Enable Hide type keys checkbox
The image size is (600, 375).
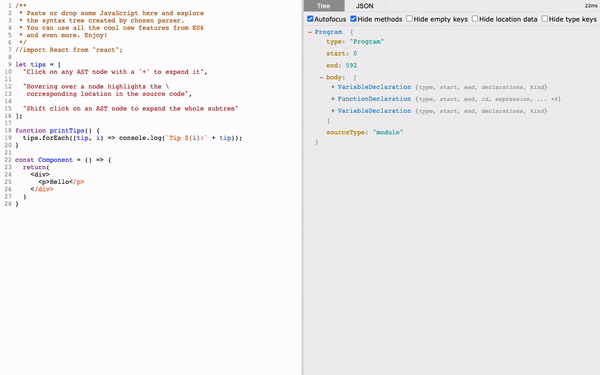(545, 19)
